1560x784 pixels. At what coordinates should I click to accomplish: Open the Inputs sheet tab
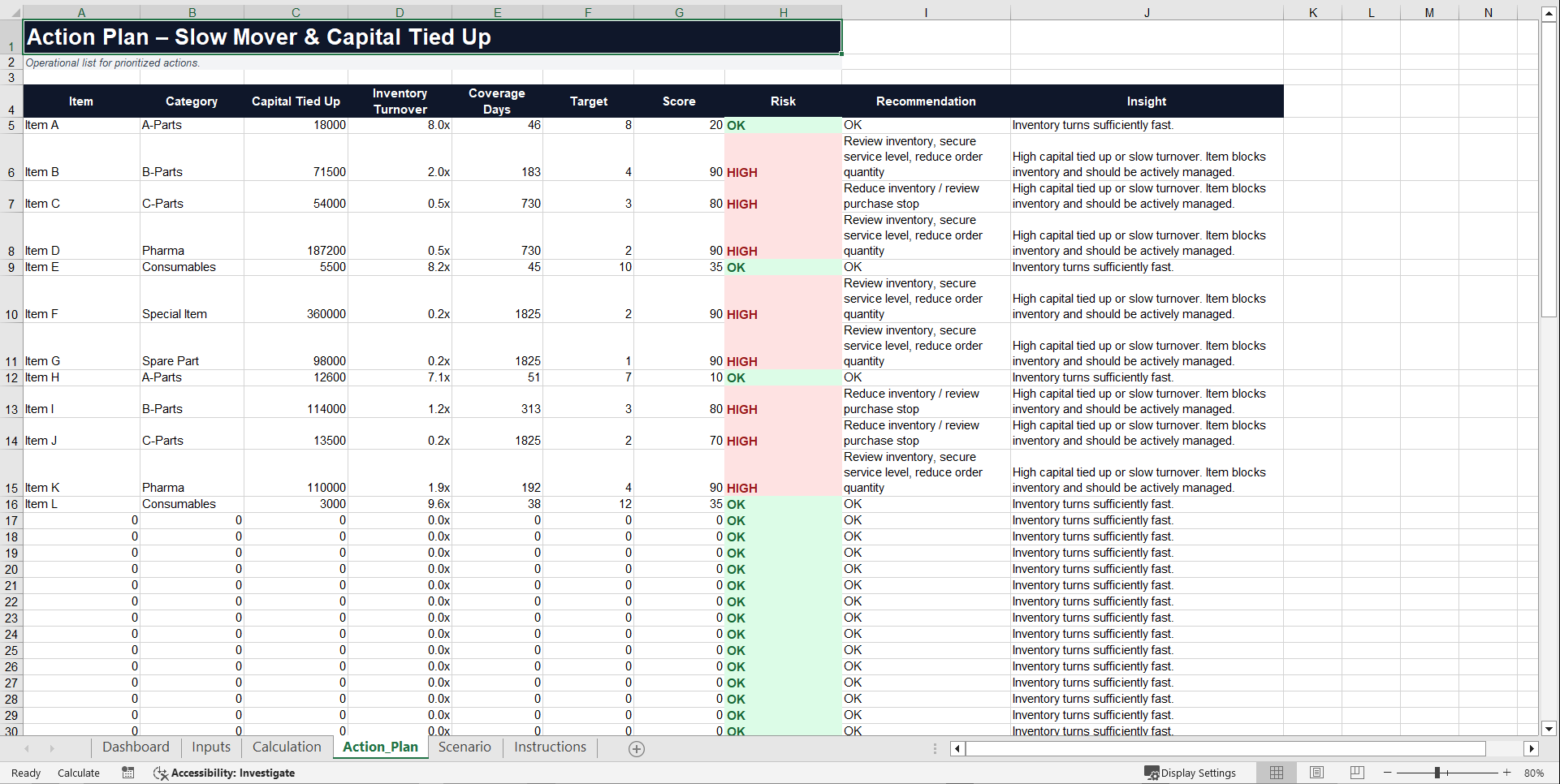click(211, 747)
